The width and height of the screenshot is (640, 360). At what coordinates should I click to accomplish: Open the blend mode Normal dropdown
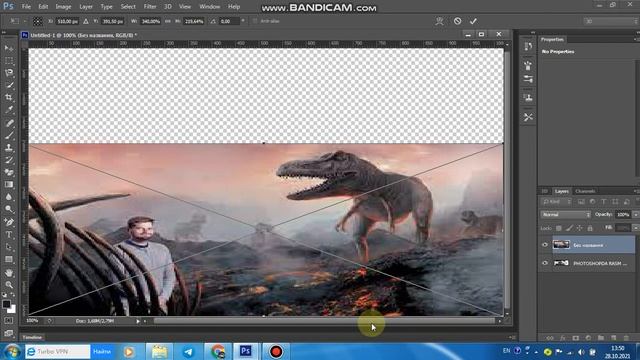566,214
